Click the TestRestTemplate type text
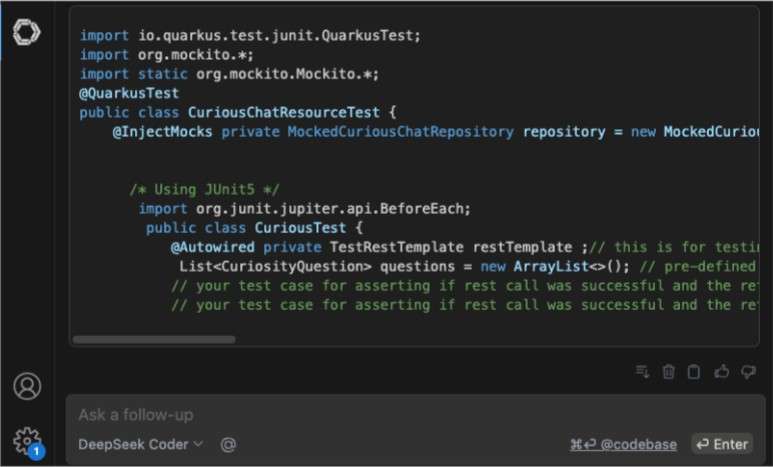Viewport: 773px width, 467px height. tap(396, 247)
